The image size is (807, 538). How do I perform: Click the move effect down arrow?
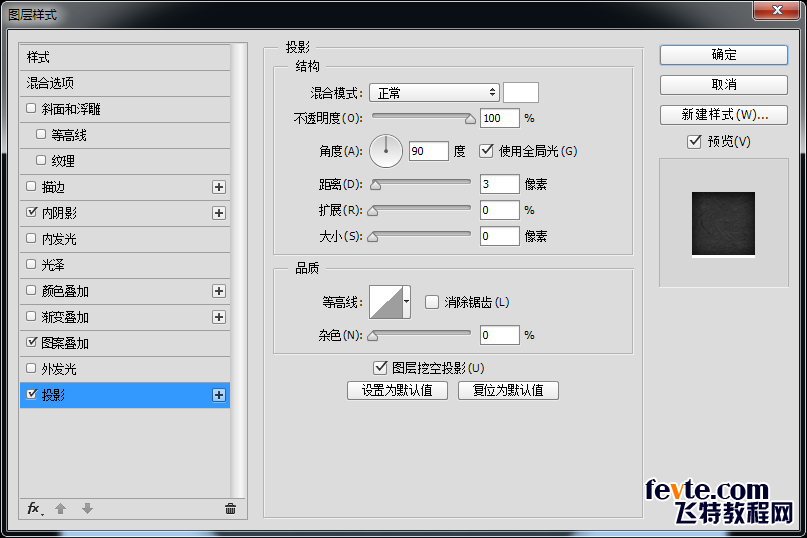point(87,509)
